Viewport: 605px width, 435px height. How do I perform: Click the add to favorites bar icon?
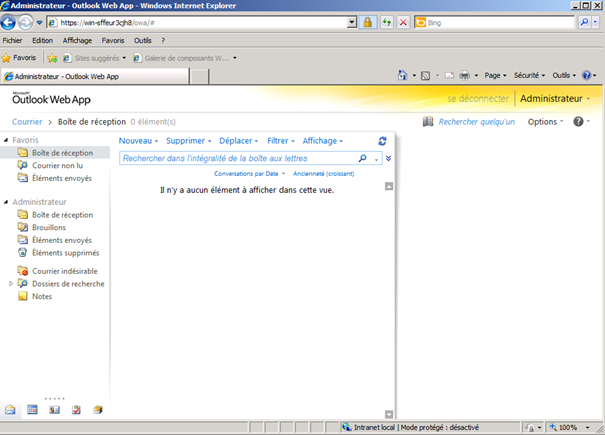click(x=52, y=58)
